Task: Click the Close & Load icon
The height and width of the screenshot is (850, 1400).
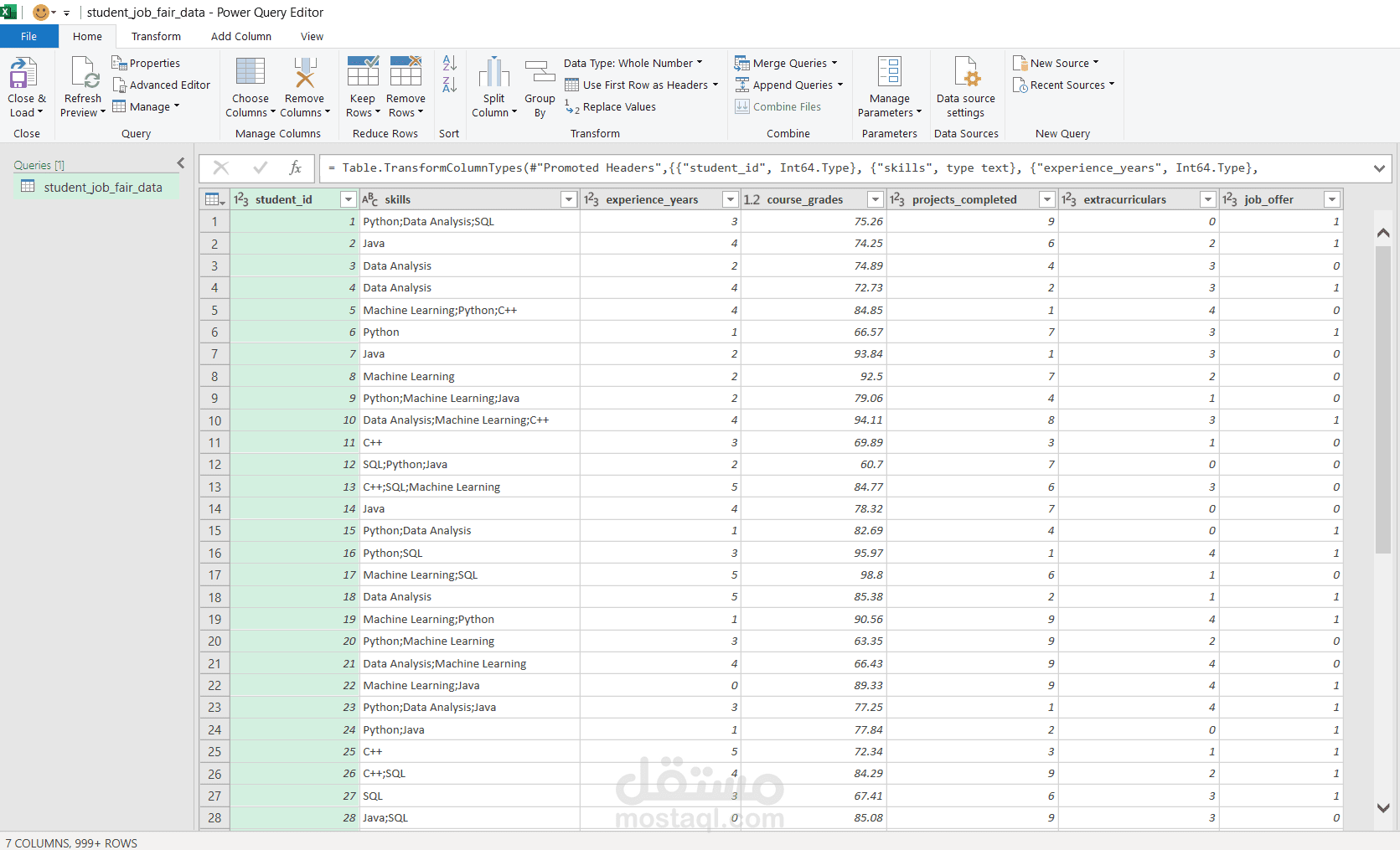Action: pyautogui.click(x=23, y=74)
